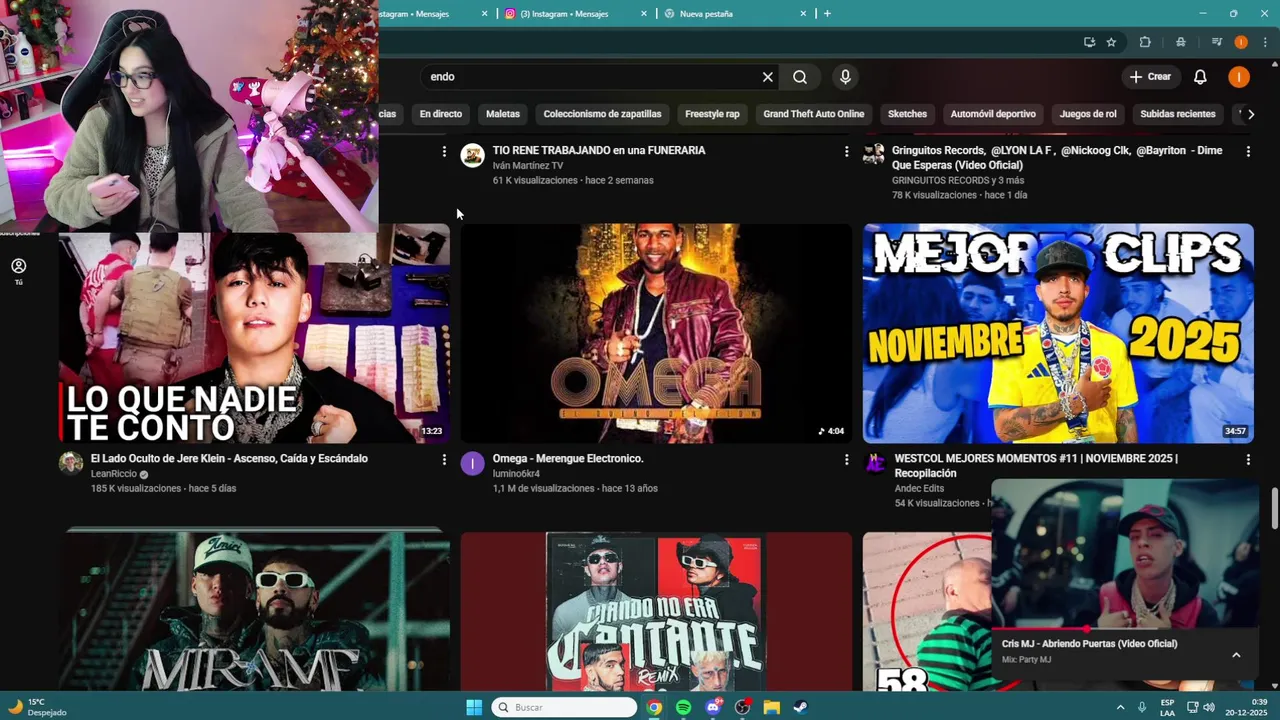Open the Chrome profile avatar
This screenshot has width=1280, height=720.
tap(1241, 42)
